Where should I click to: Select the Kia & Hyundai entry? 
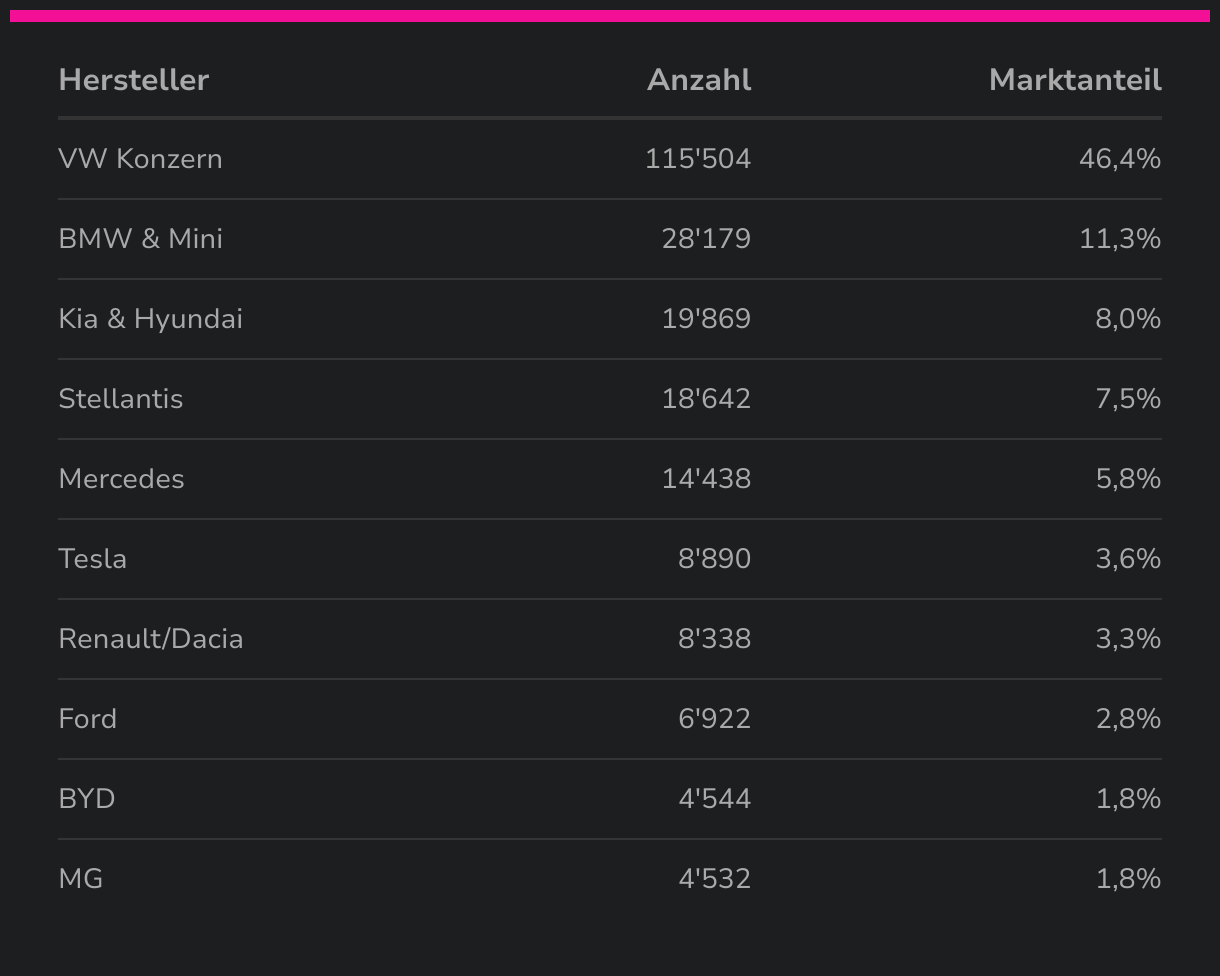(150, 319)
